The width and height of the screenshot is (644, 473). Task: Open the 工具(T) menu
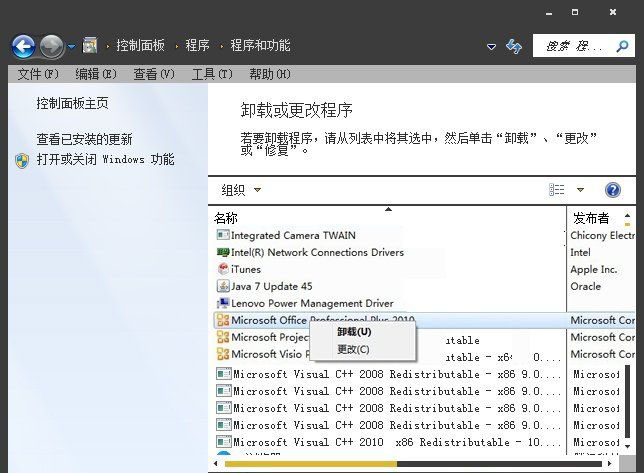212,74
